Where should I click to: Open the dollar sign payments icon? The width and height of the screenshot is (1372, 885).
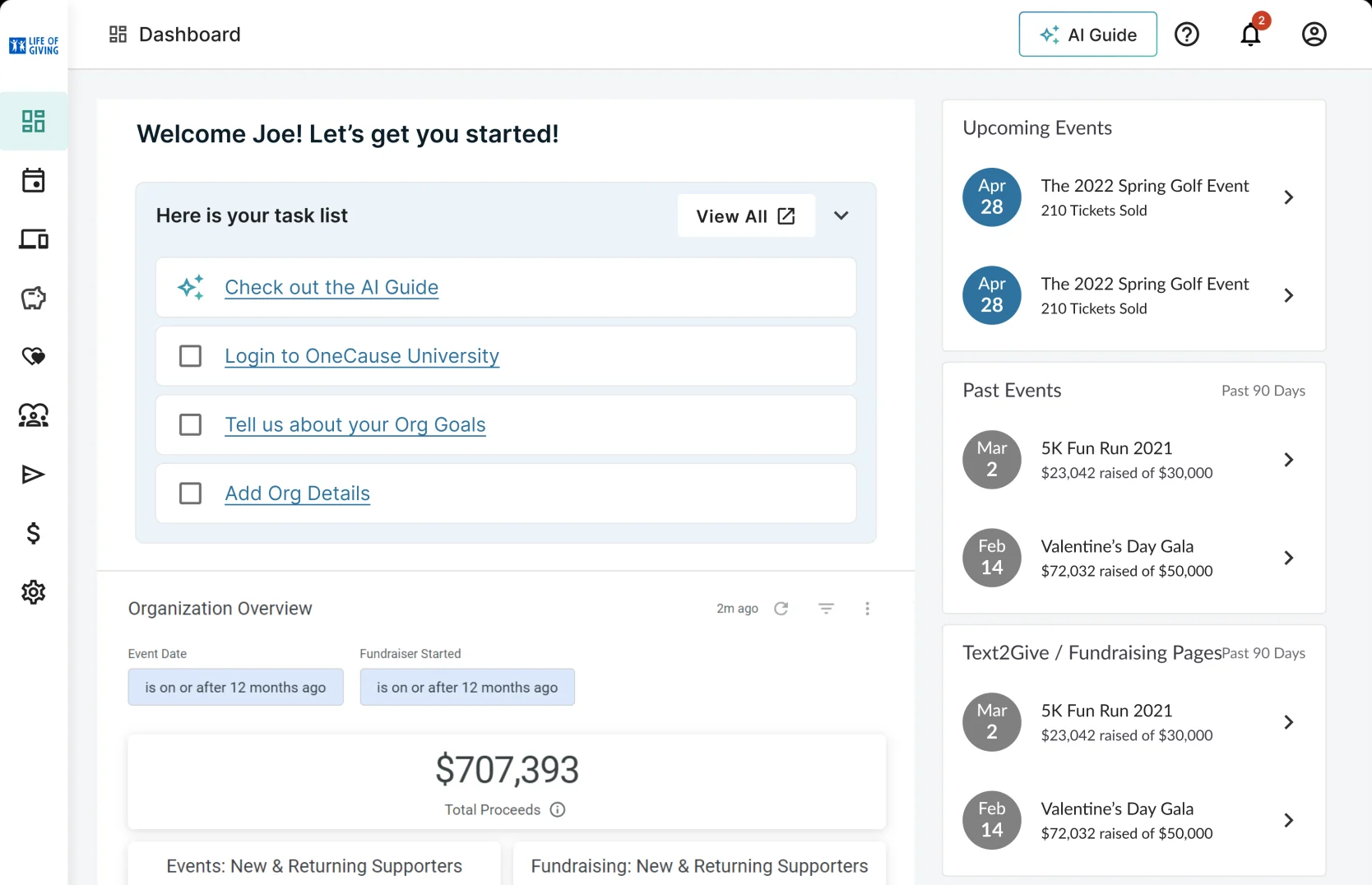[34, 533]
